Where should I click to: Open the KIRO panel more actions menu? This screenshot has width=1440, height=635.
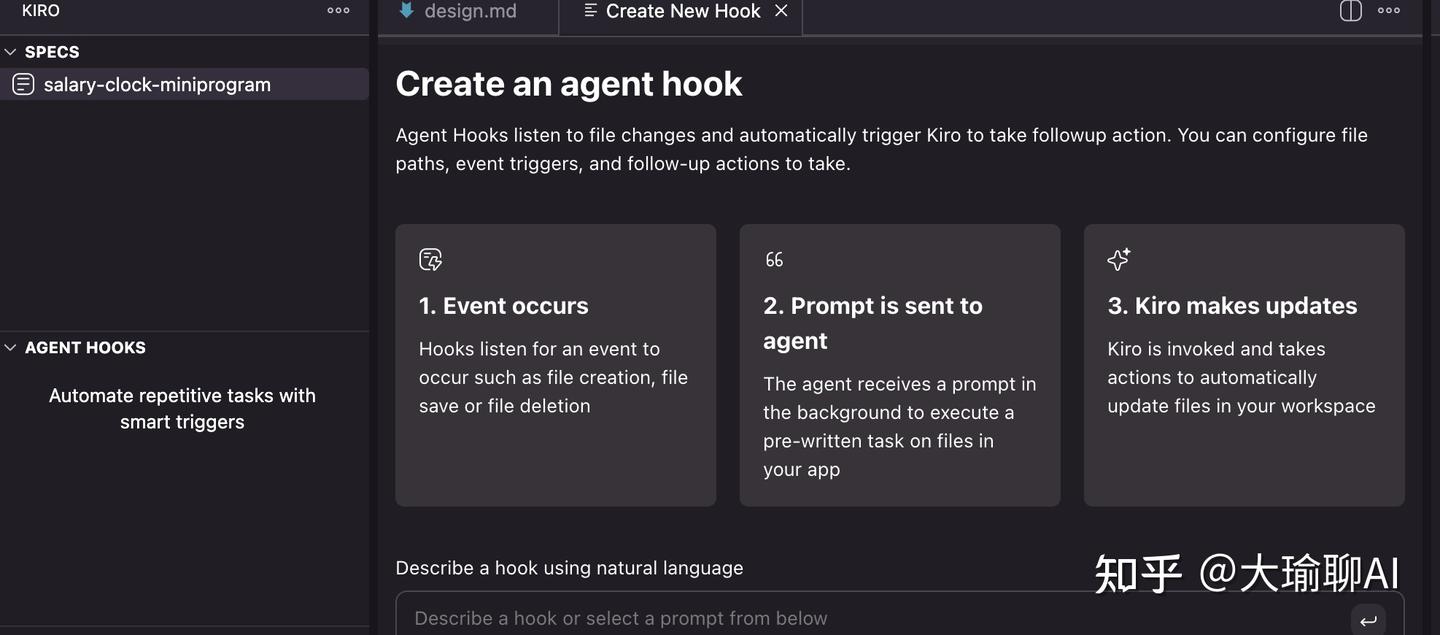coord(338,11)
